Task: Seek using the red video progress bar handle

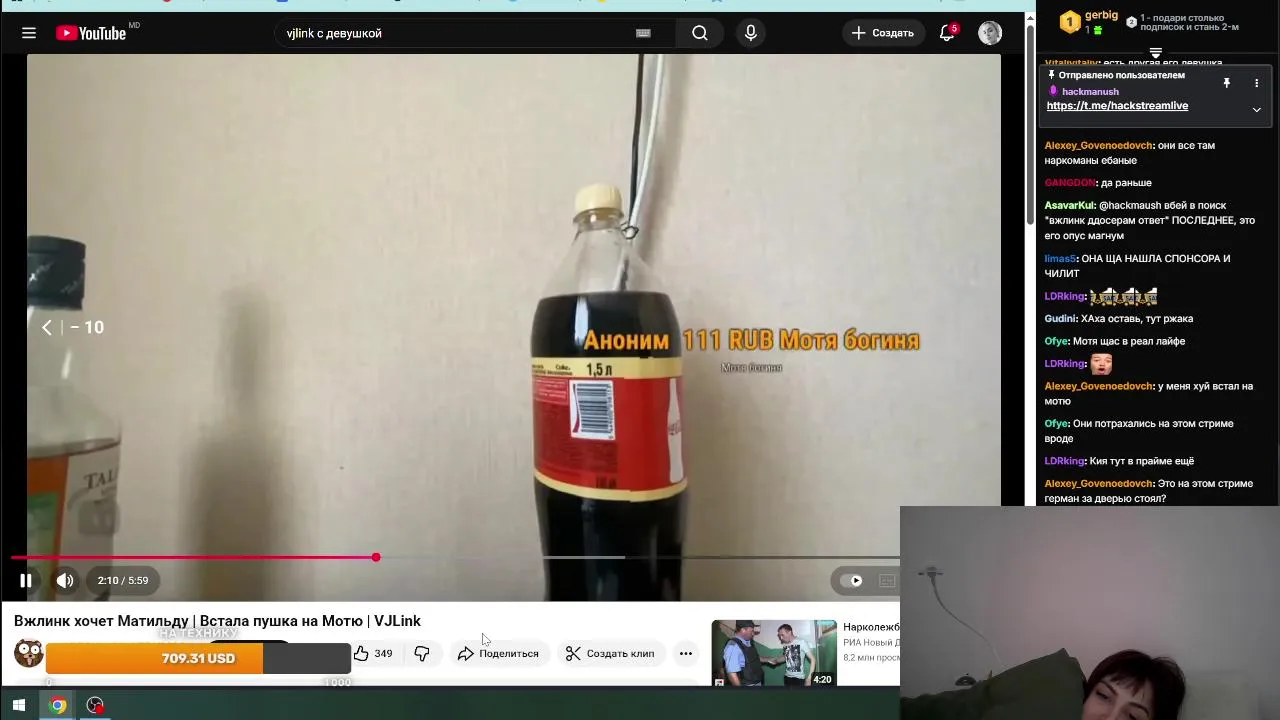Action: click(x=376, y=557)
